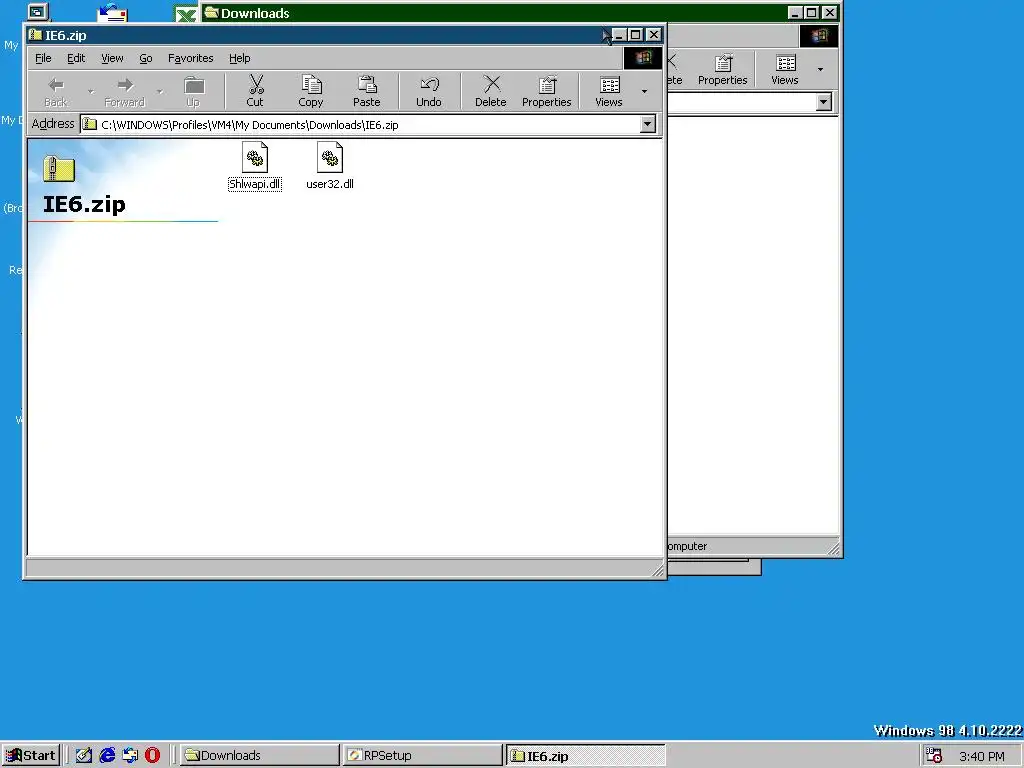Click Properties in the Downloads window toolbar
Viewport: 1024px width, 768px height.
[722, 69]
